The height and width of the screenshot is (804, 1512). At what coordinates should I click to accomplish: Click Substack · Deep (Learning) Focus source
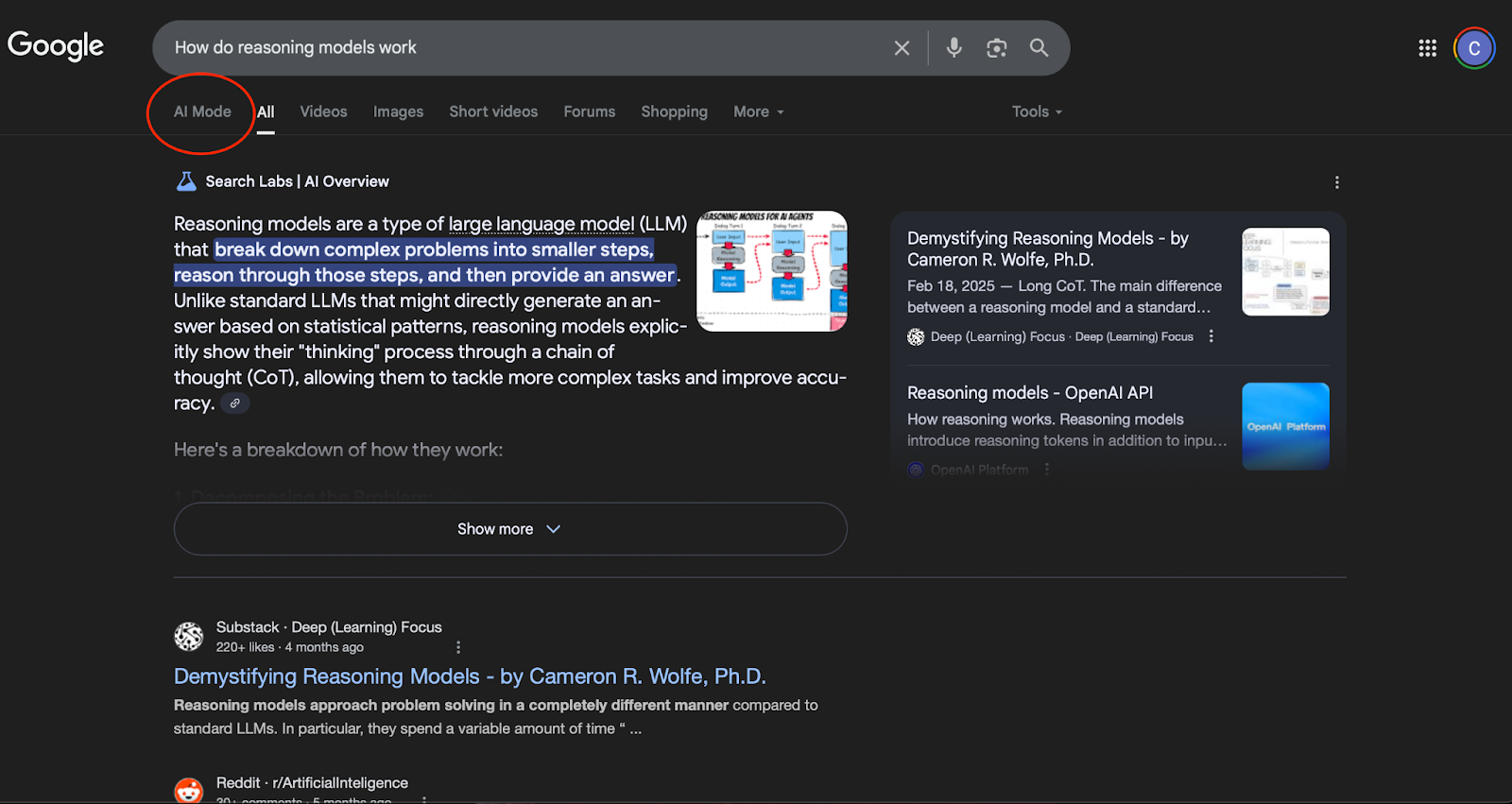329,627
